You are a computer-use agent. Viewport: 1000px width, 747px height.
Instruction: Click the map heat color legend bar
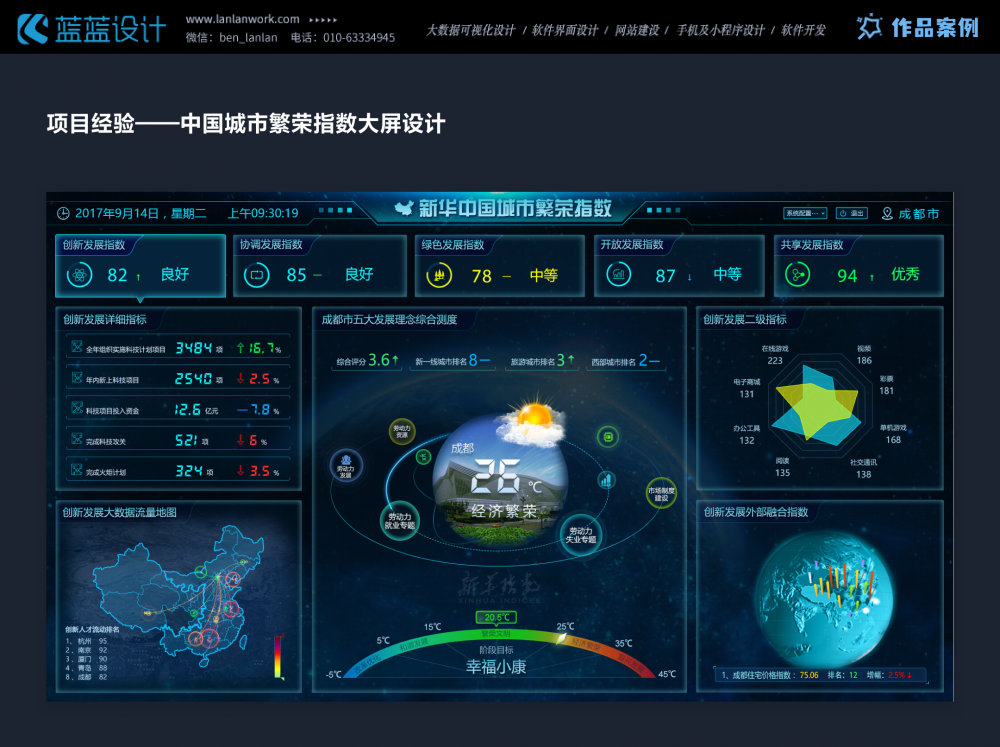[x=279, y=656]
